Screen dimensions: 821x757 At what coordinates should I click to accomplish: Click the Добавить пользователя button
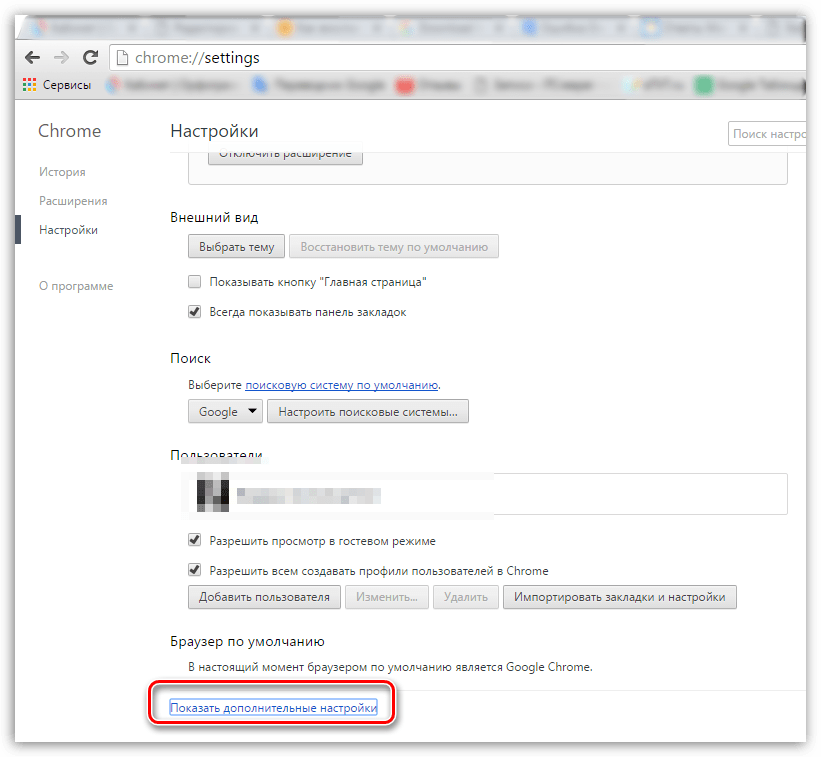point(264,597)
